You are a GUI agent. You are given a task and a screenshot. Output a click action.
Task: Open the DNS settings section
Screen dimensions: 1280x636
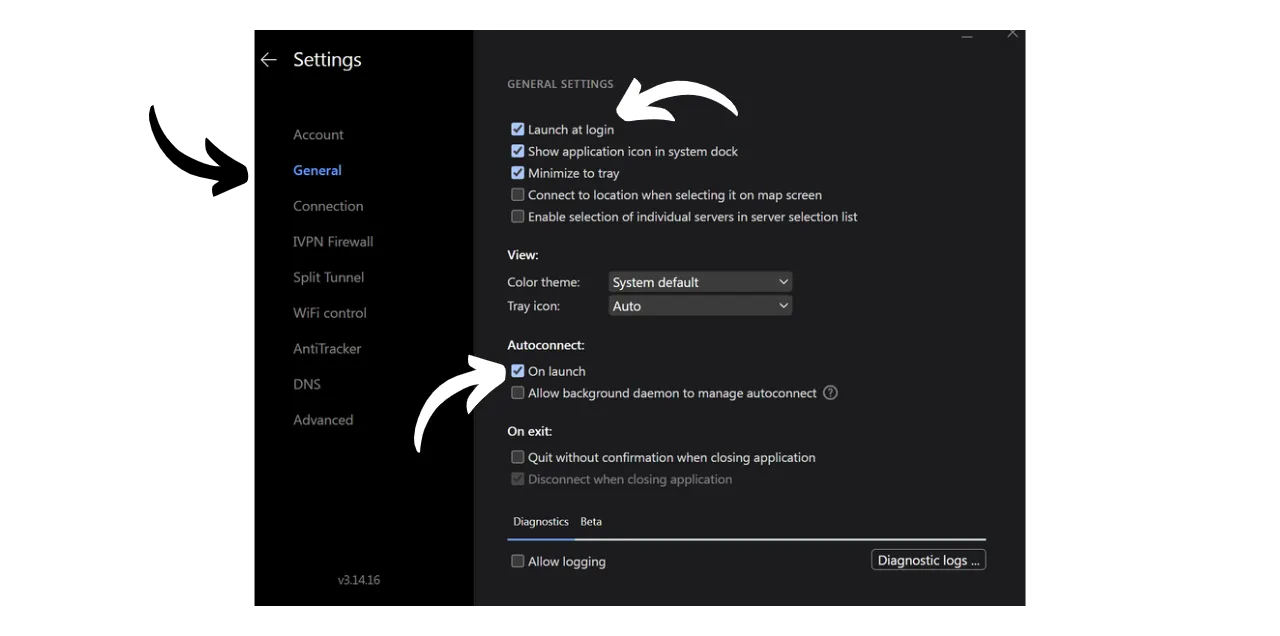307,384
